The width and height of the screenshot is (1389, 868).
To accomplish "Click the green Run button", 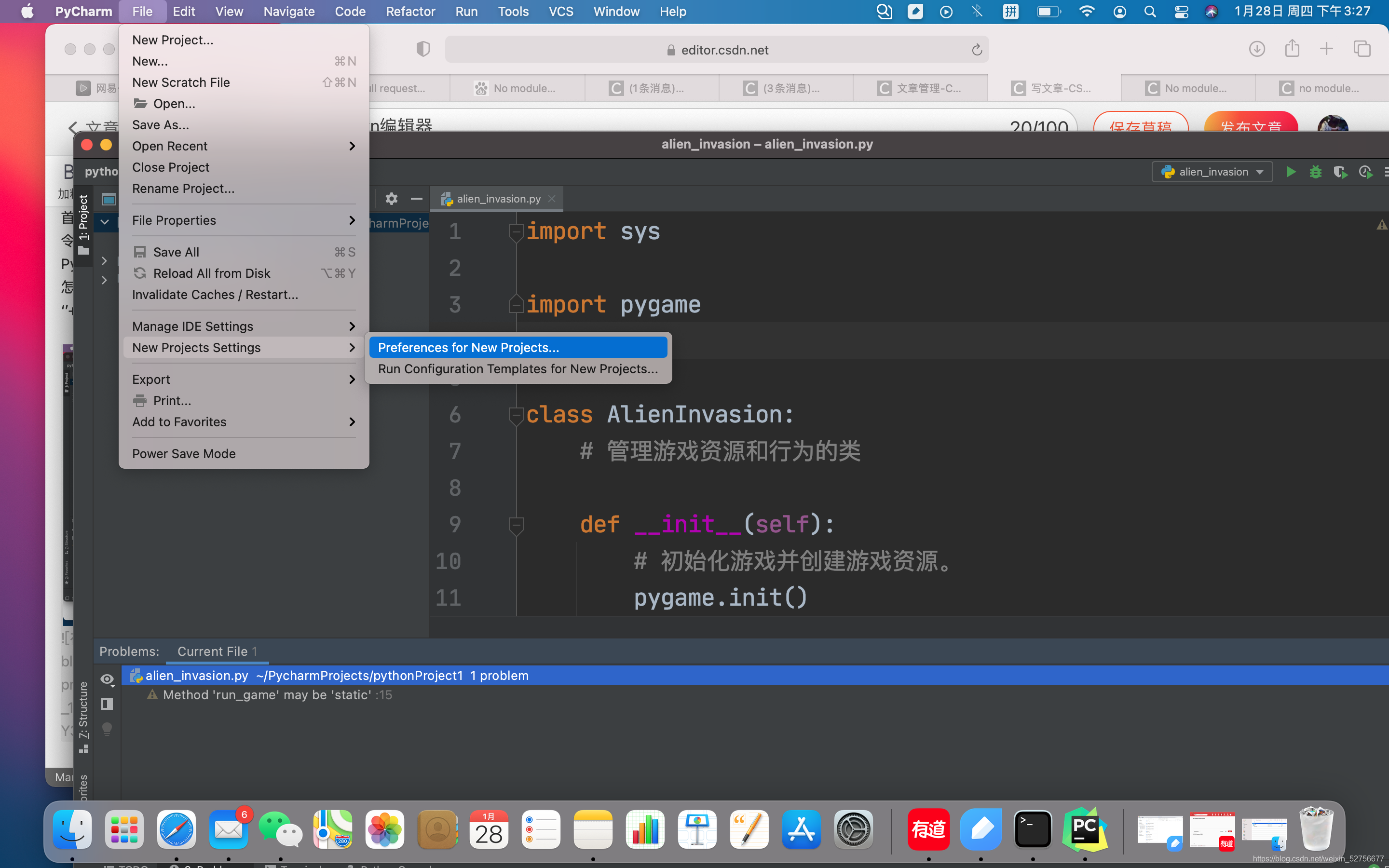I will pos(1290,172).
